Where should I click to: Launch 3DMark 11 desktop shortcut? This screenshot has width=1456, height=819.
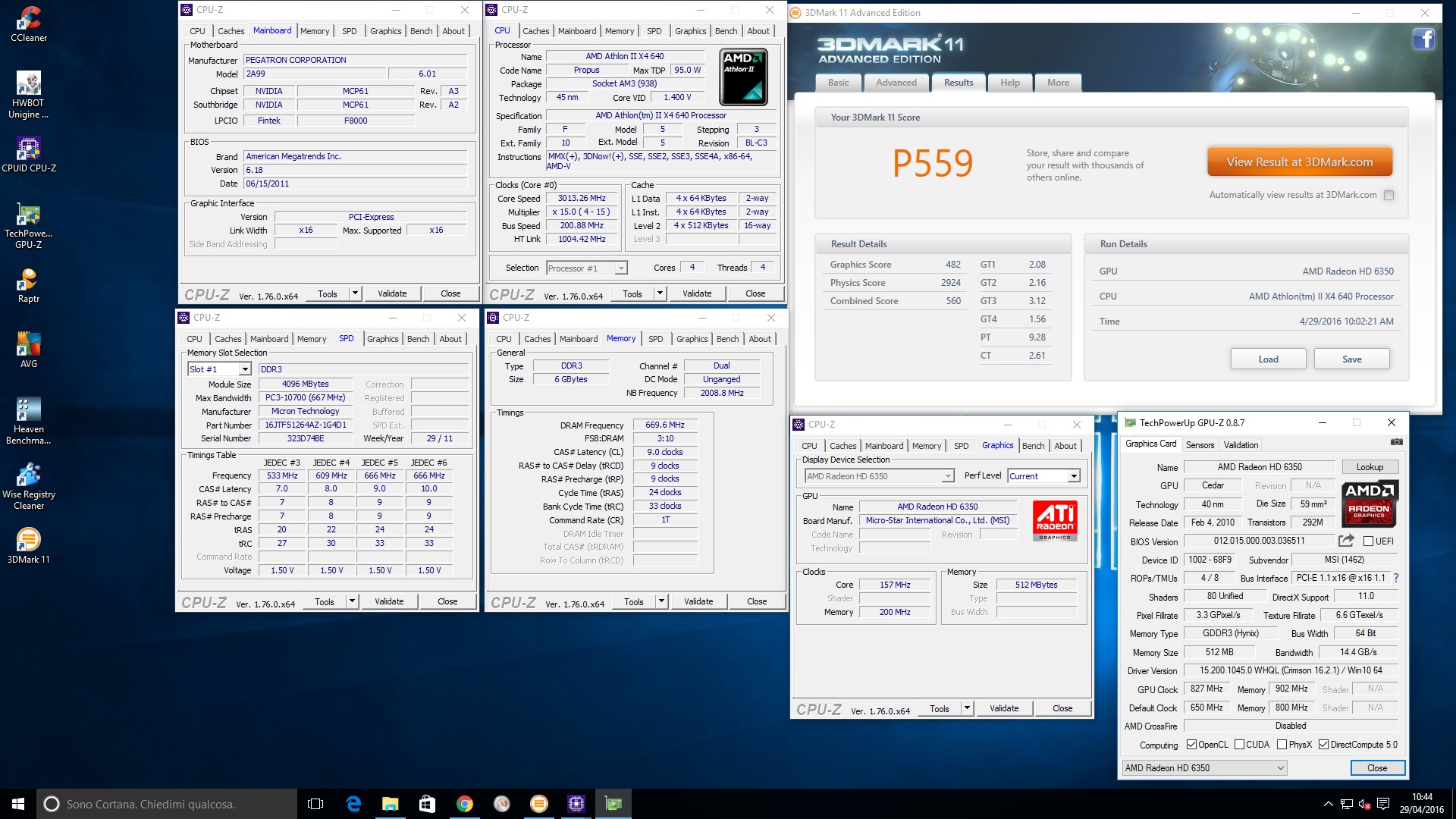[29, 546]
